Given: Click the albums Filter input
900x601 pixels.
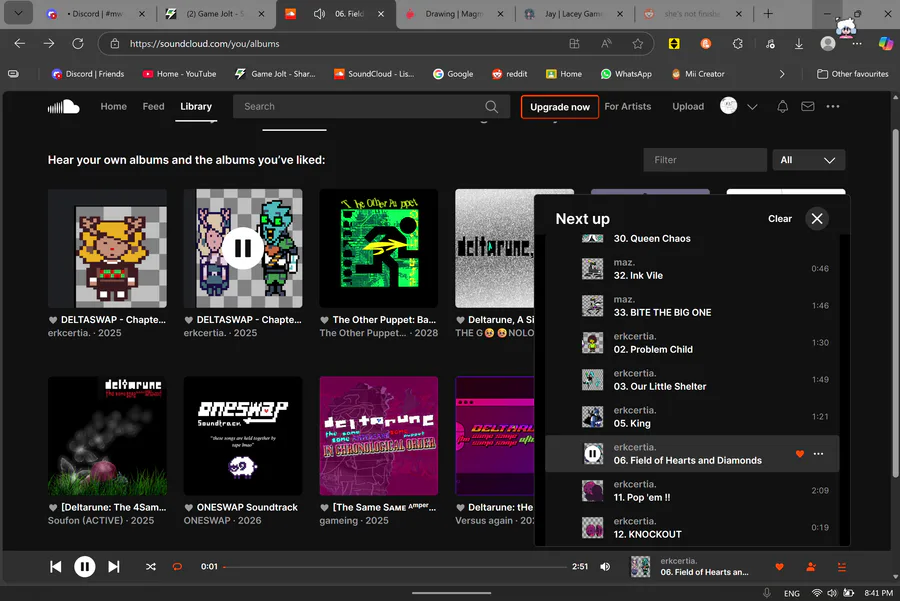Looking at the screenshot, I should [705, 160].
